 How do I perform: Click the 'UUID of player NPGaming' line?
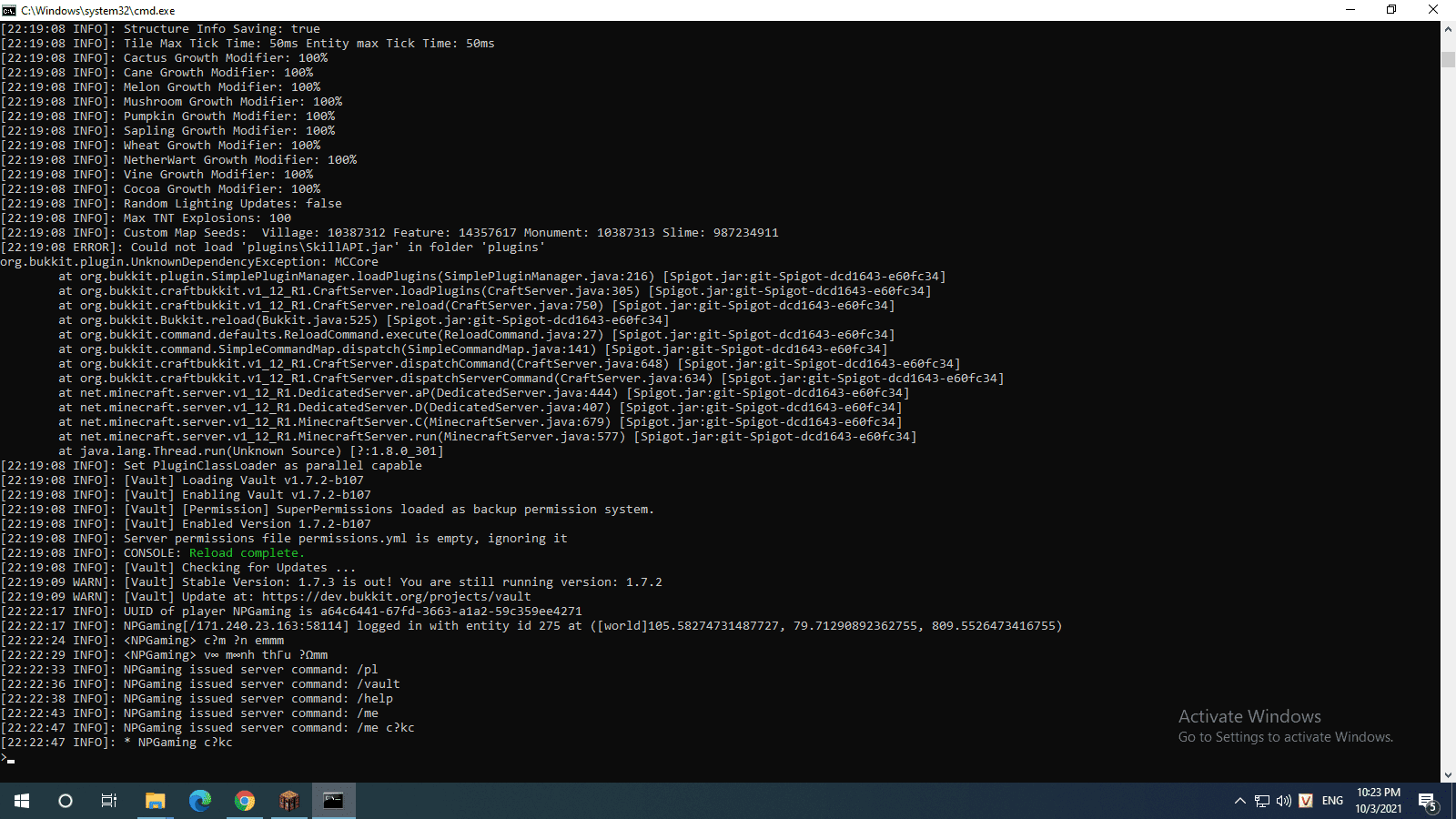(x=291, y=612)
